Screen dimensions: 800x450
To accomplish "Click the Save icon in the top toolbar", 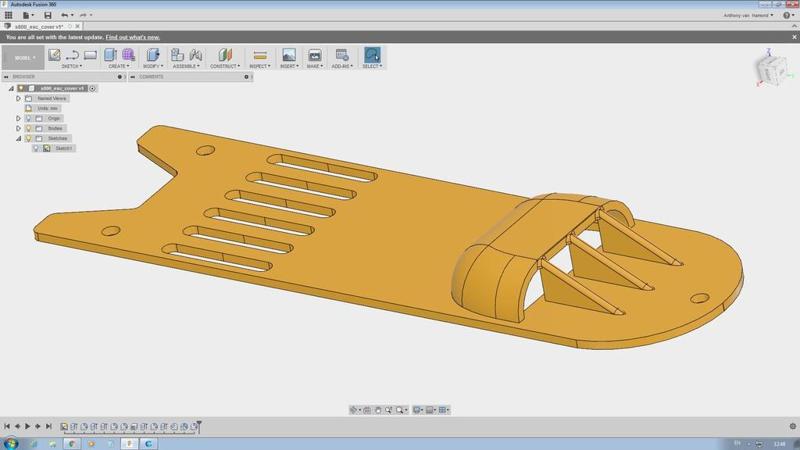I will click(x=49, y=16).
